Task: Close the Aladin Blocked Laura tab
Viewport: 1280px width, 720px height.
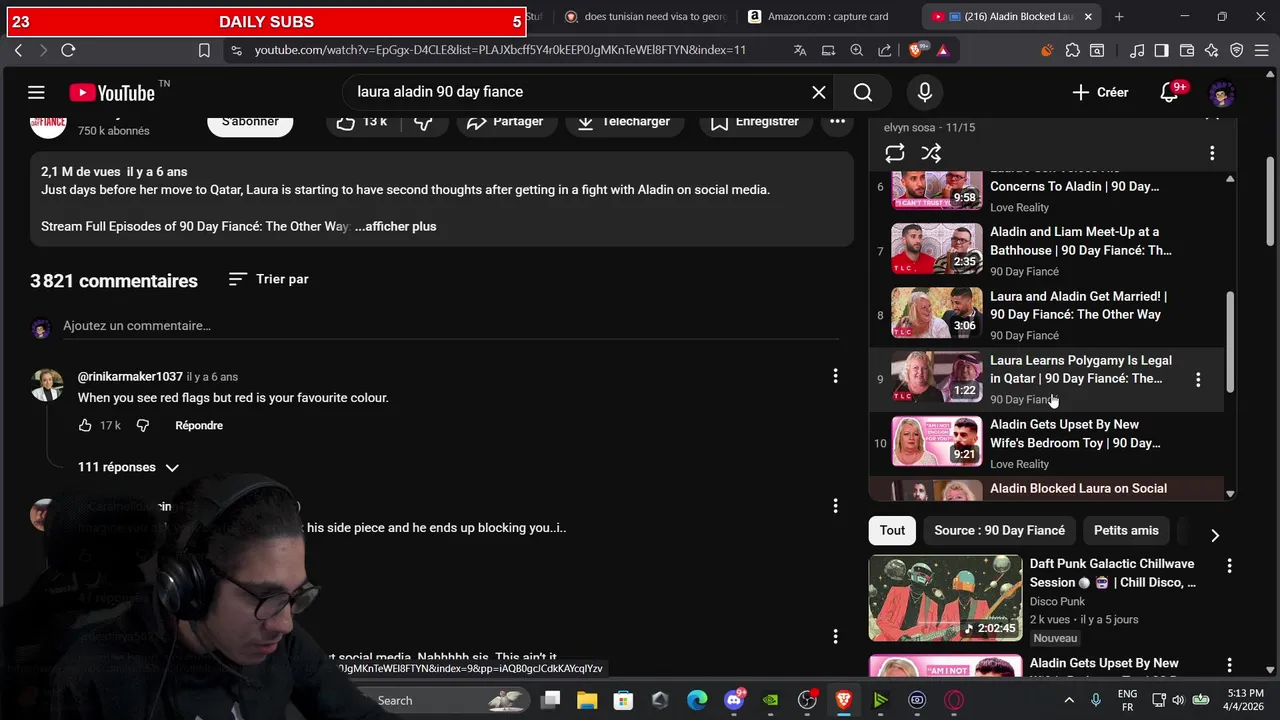Action: pos(1088,16)
